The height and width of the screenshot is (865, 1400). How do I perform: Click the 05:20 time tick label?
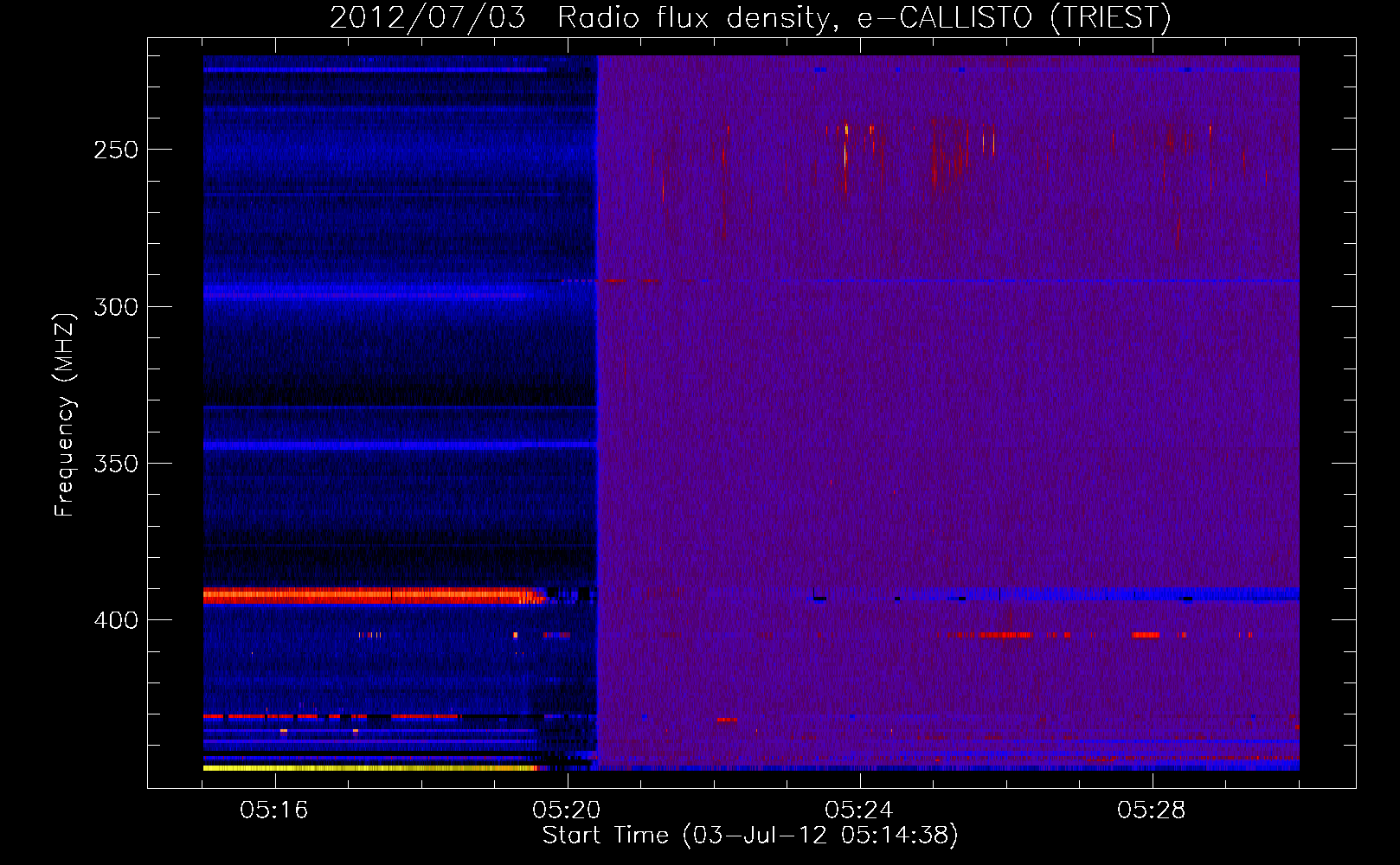[x=567, y=810]
